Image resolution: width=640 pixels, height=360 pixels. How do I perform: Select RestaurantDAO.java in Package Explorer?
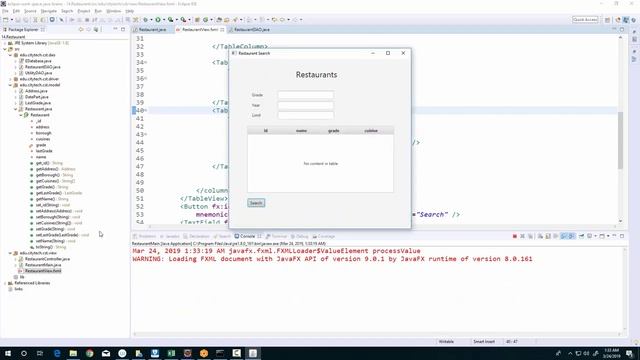click(x=42, y=67)
